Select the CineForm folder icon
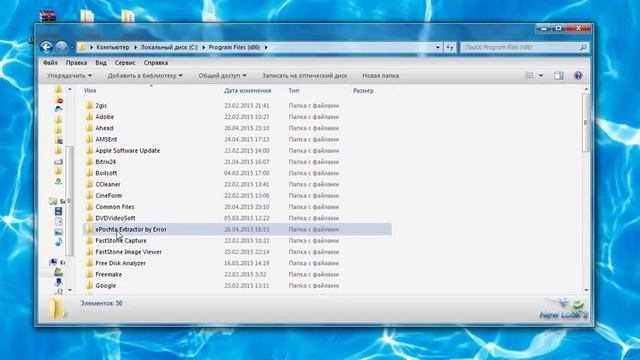This screenshot has height=360, width=640. [x=89, y=196]
